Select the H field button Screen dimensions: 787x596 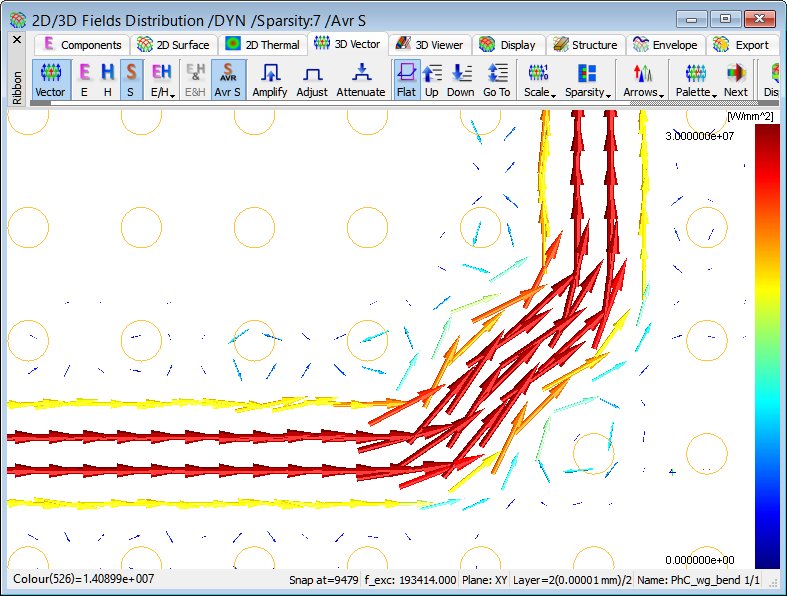pos(108,80)
